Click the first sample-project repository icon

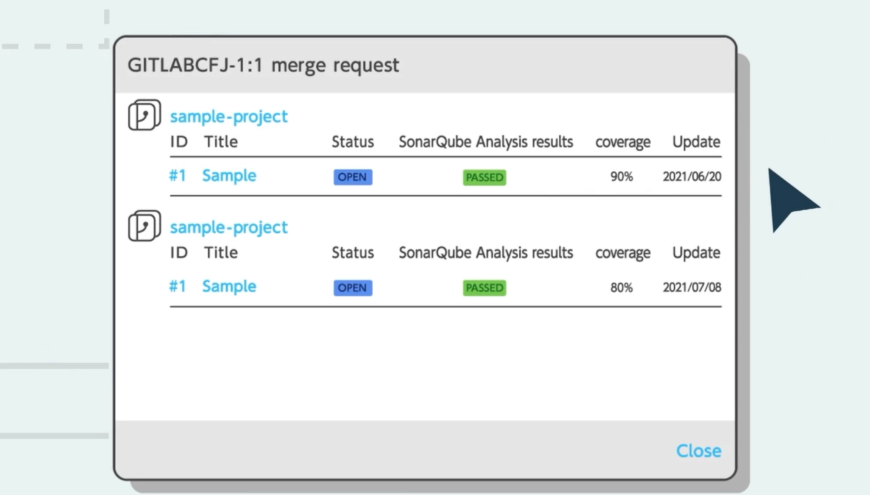pos(144,115)
